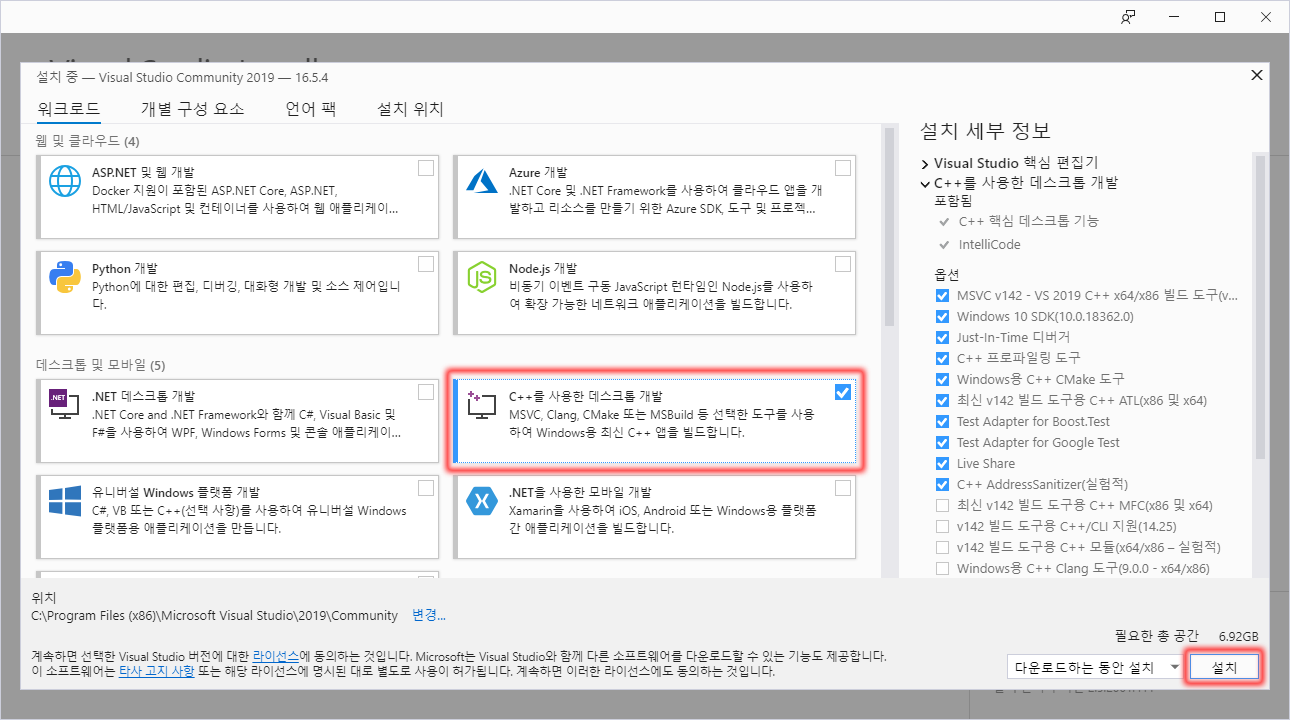Check Windows용 C++ Clang 도구 option

tap(942, 568)
